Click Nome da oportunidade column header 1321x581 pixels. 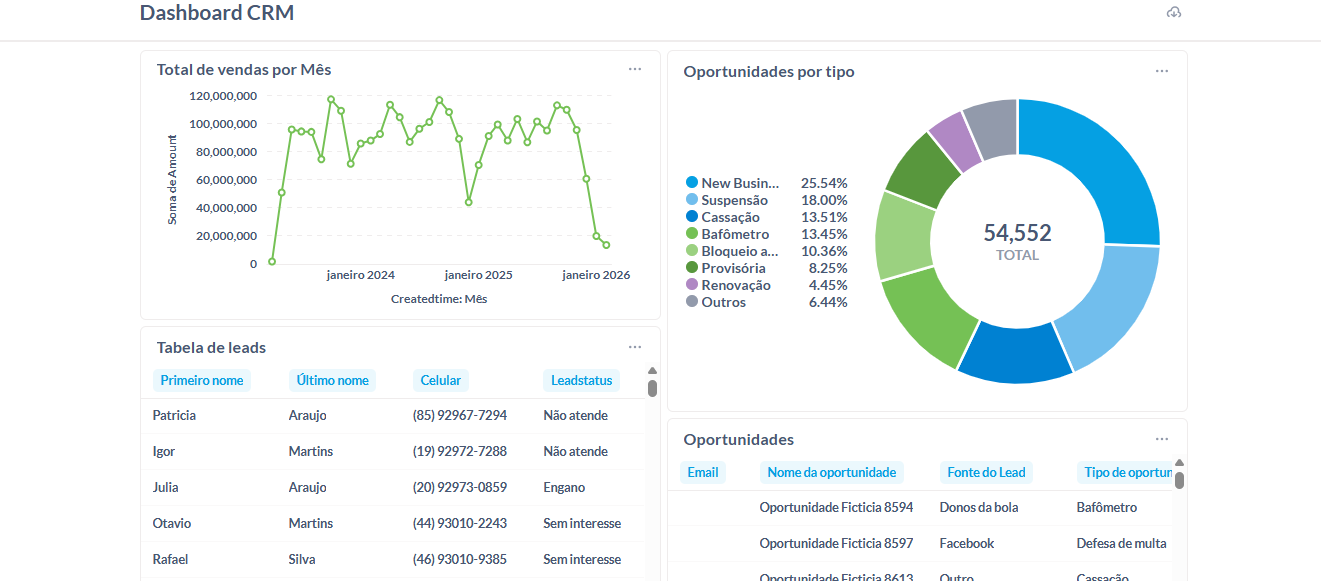831,472
